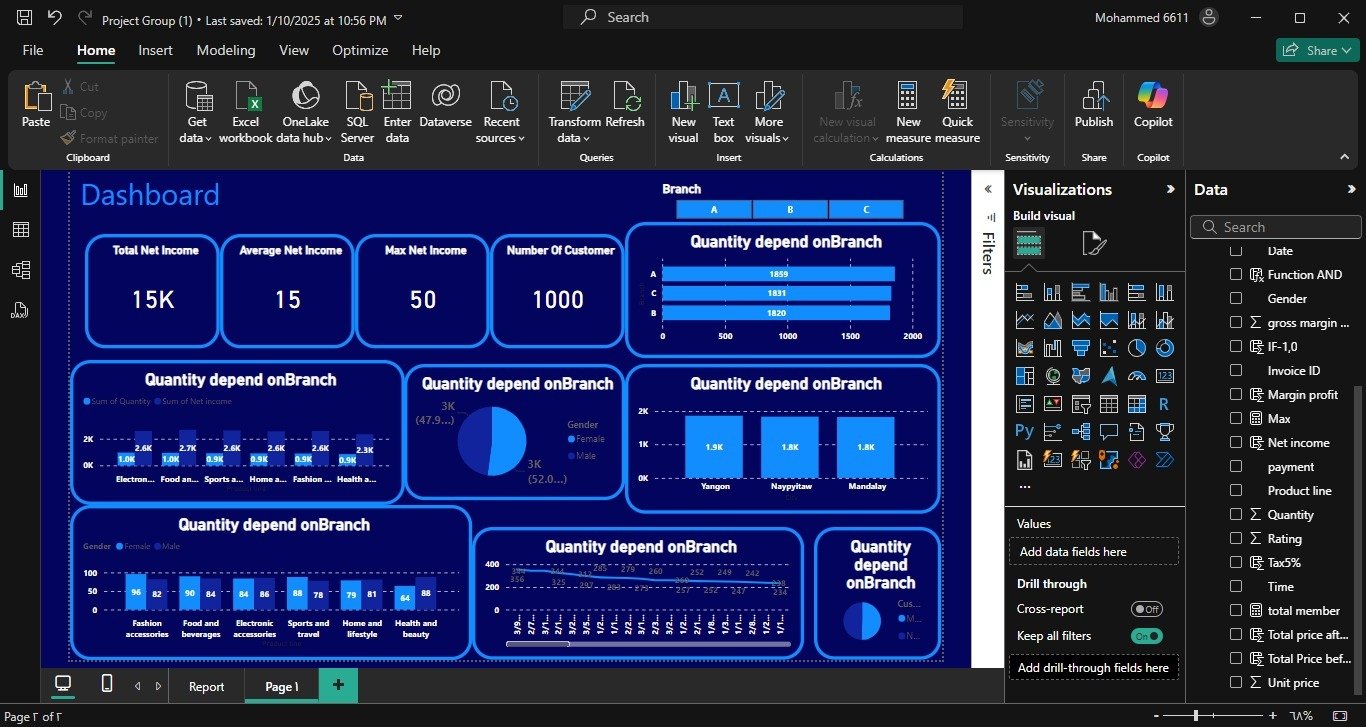This screenshot has width=1366, height=727.
Task: Open the Share dropdown button
Action: 1317,50
